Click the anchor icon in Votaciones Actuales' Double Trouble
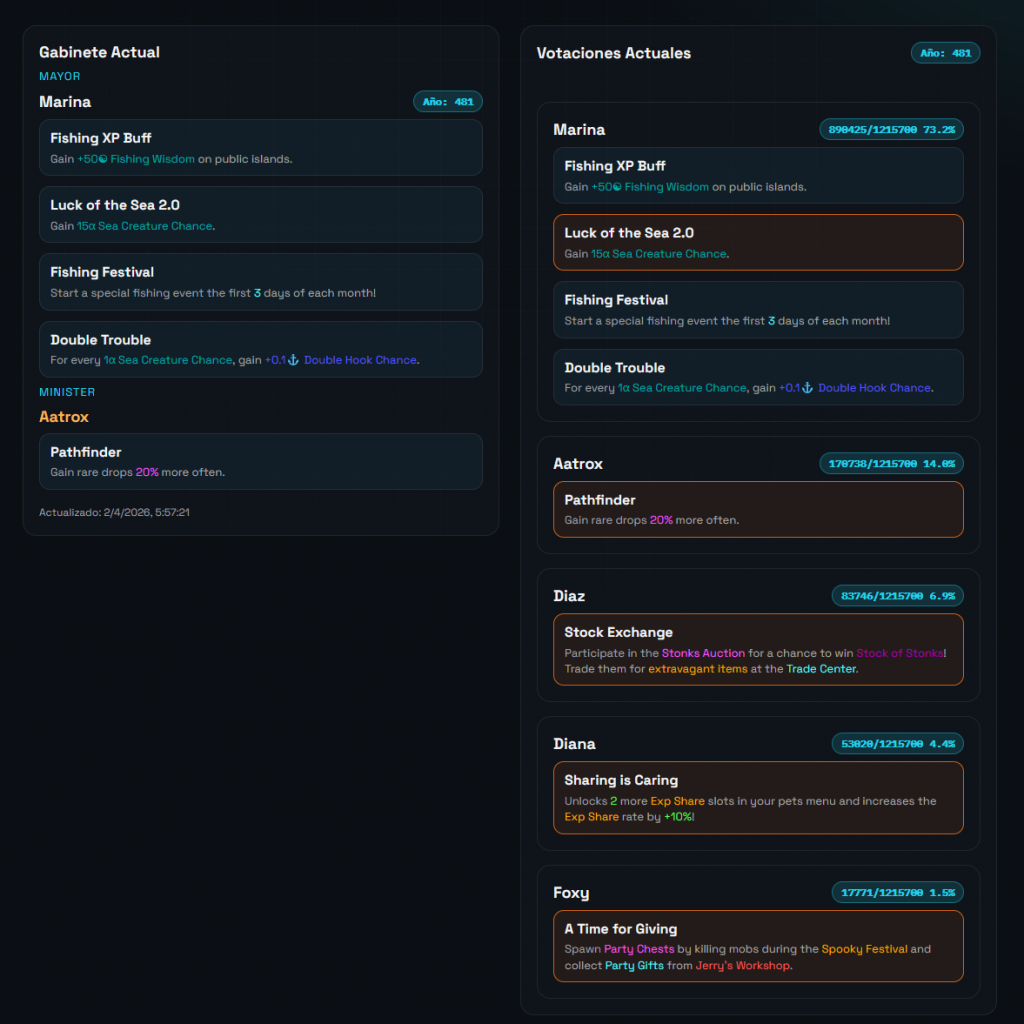1024x1024 pixels. [x=808, y=388]
